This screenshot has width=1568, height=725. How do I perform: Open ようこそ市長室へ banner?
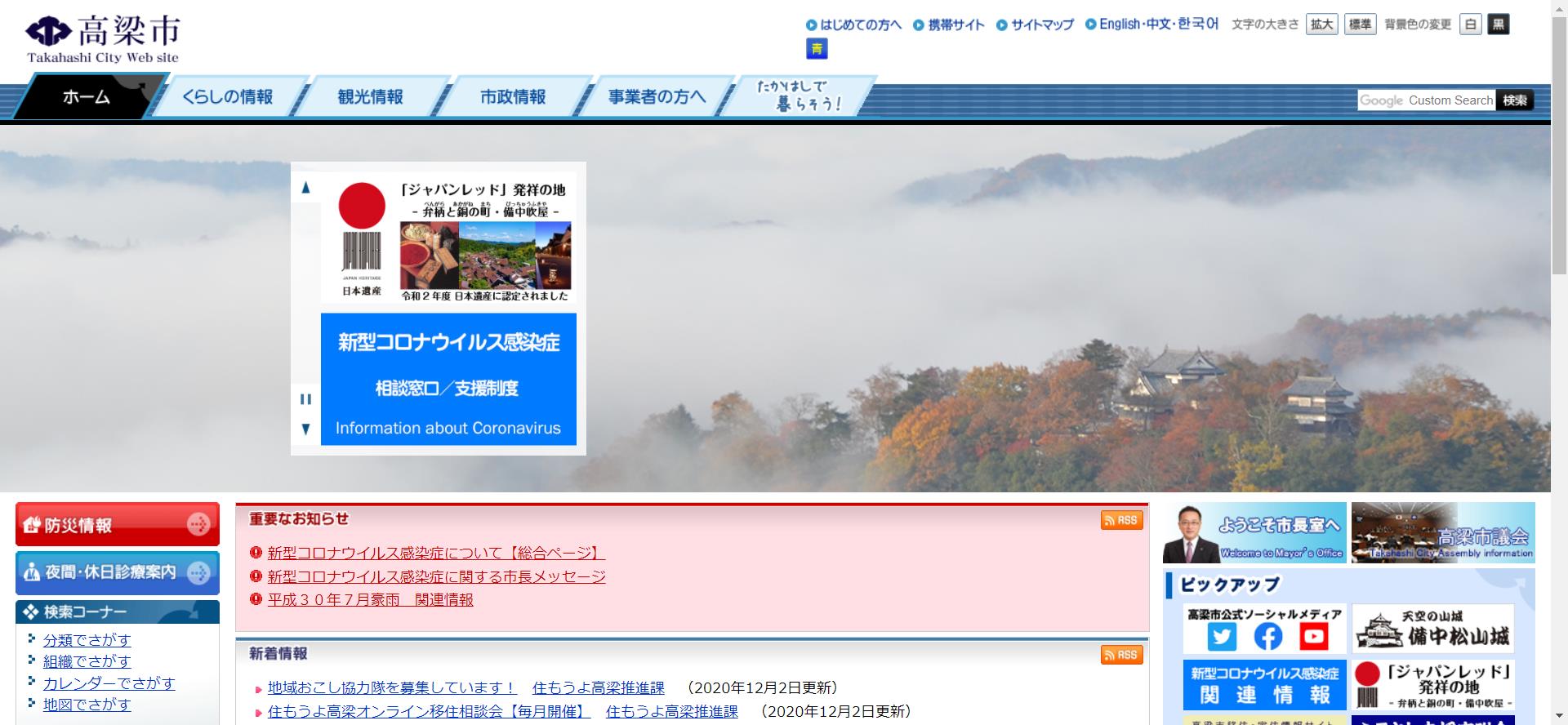point(1254,533)
